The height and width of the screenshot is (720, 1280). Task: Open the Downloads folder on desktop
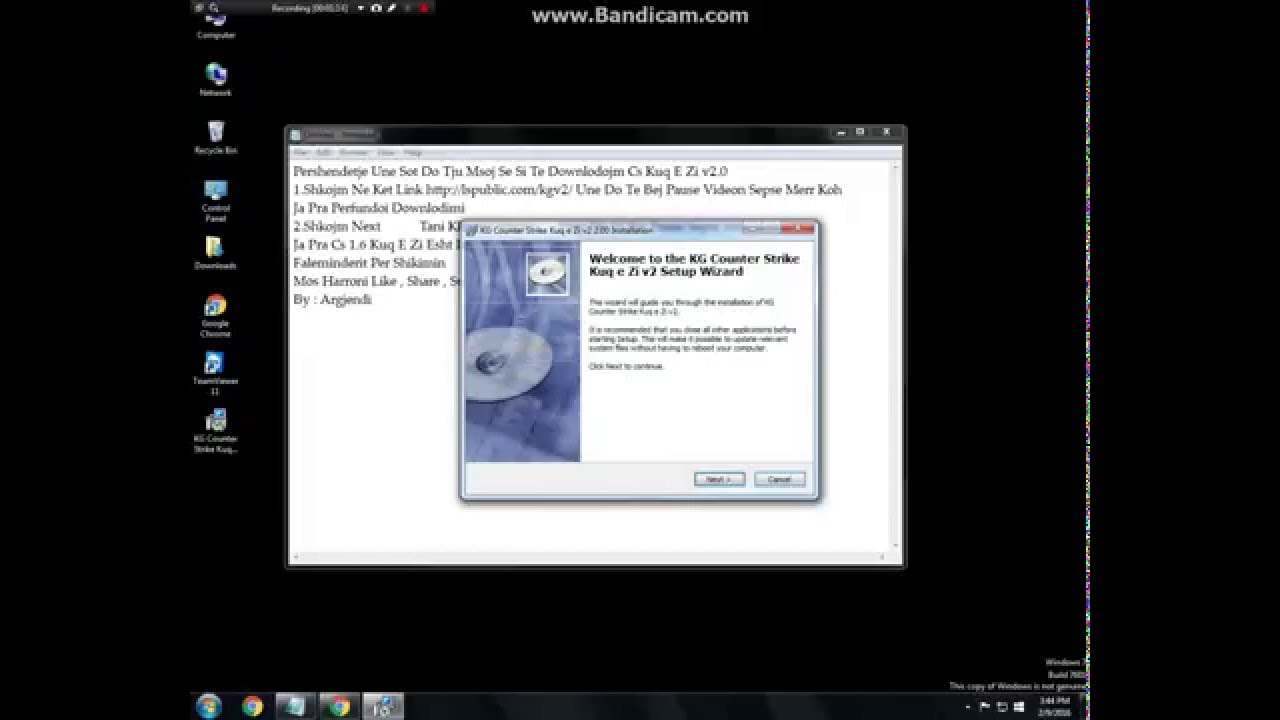(x=216, y=253)
